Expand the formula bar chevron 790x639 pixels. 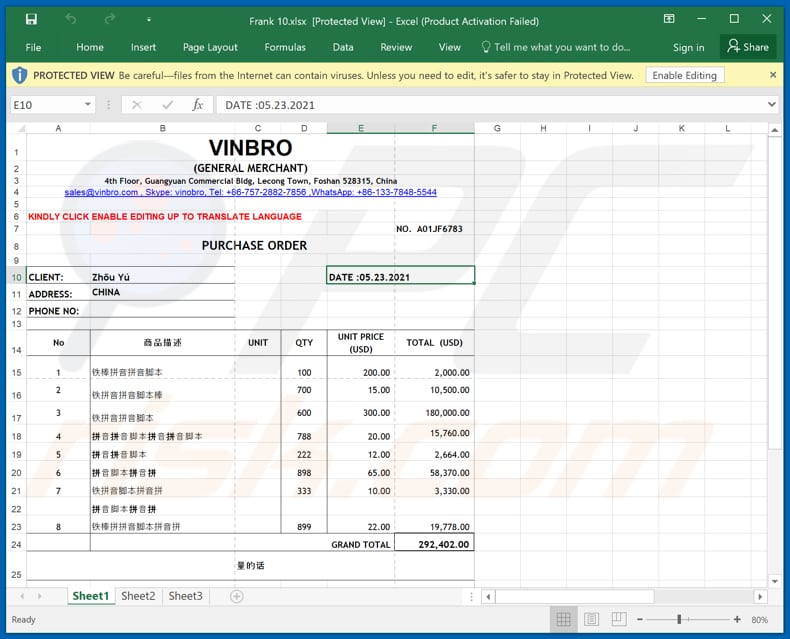[771, 104]
